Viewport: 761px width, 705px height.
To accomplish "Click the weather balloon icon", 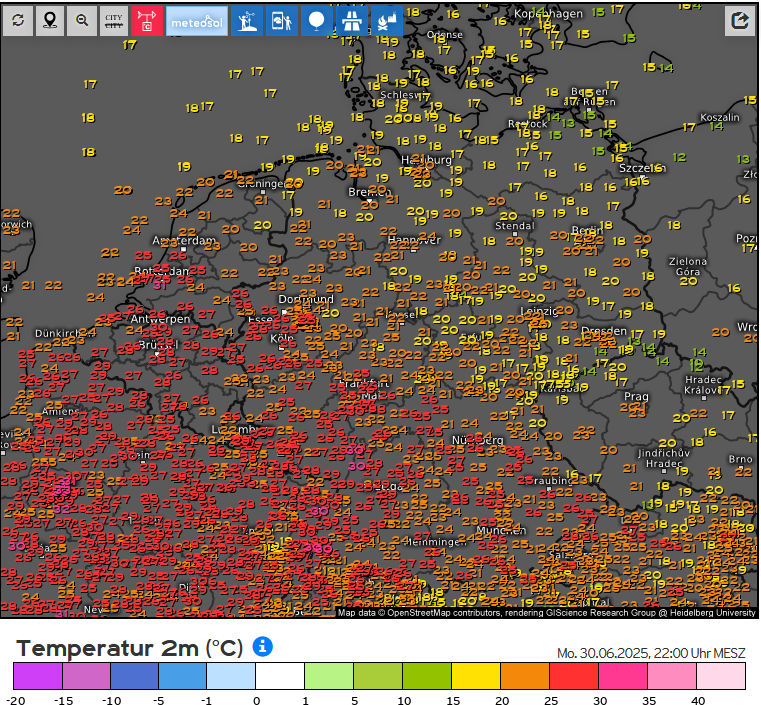I will 316,21.
